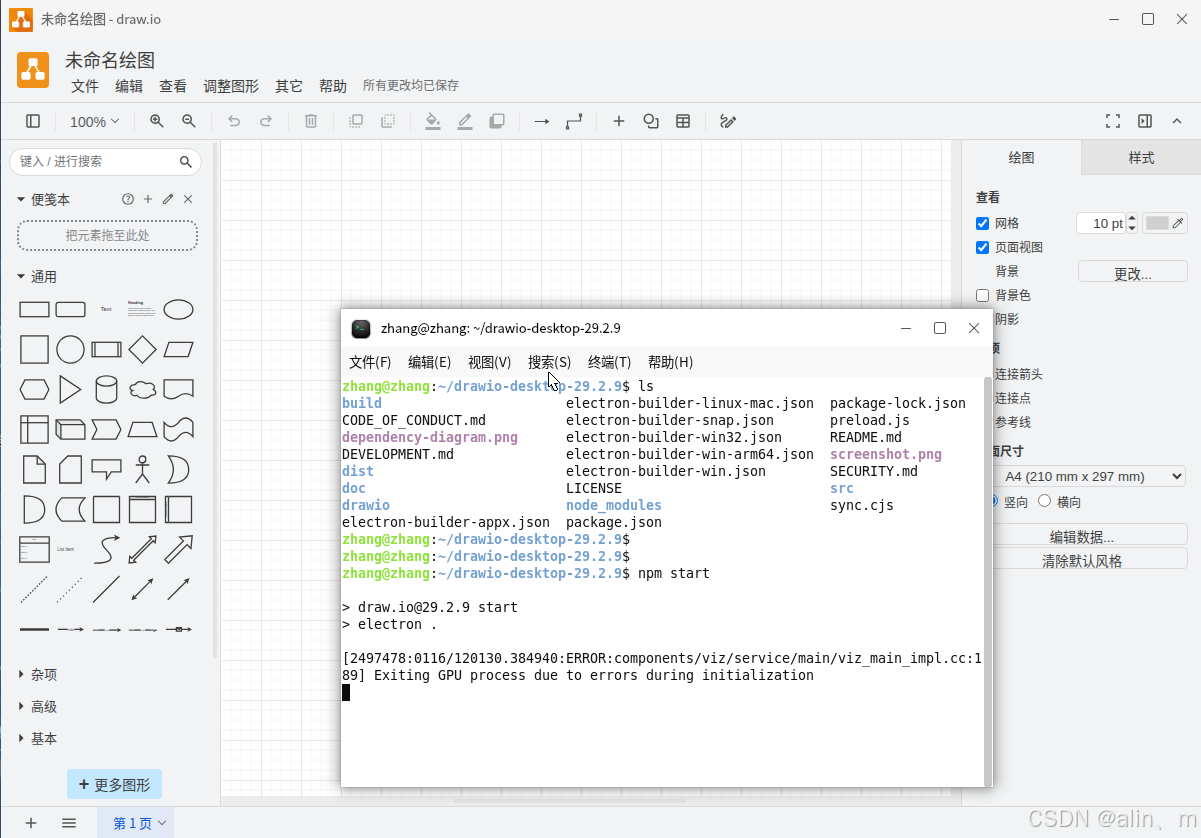Screen dimensions: 1201x838
Task: Click the fullscreen icon in toolbar
Action: [x=1113, y=121]
